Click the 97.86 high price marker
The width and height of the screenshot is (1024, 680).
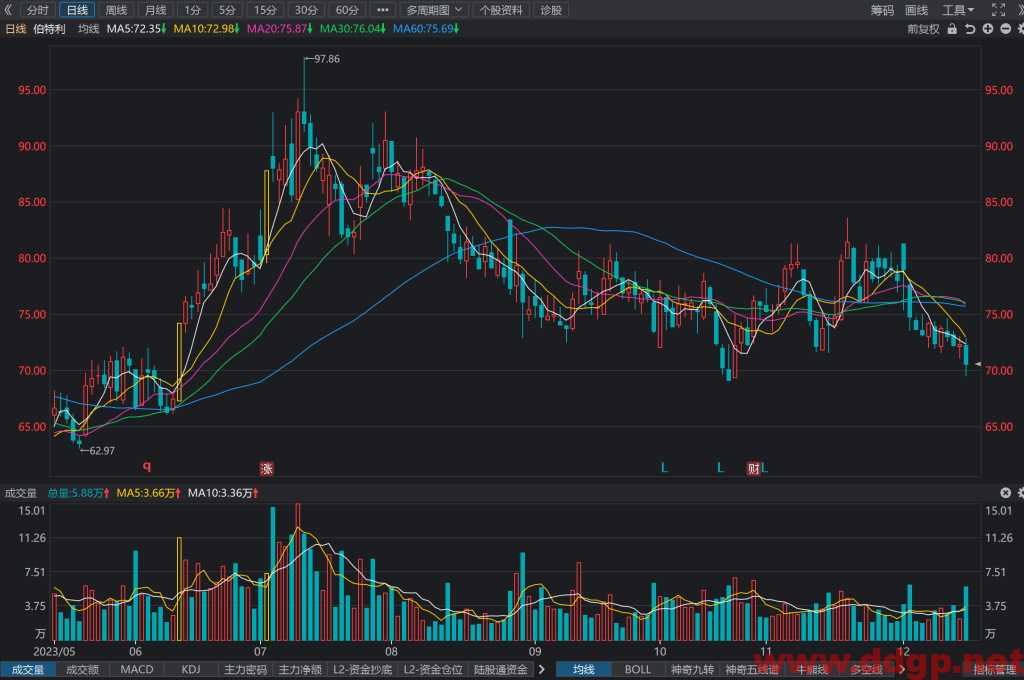323,59
